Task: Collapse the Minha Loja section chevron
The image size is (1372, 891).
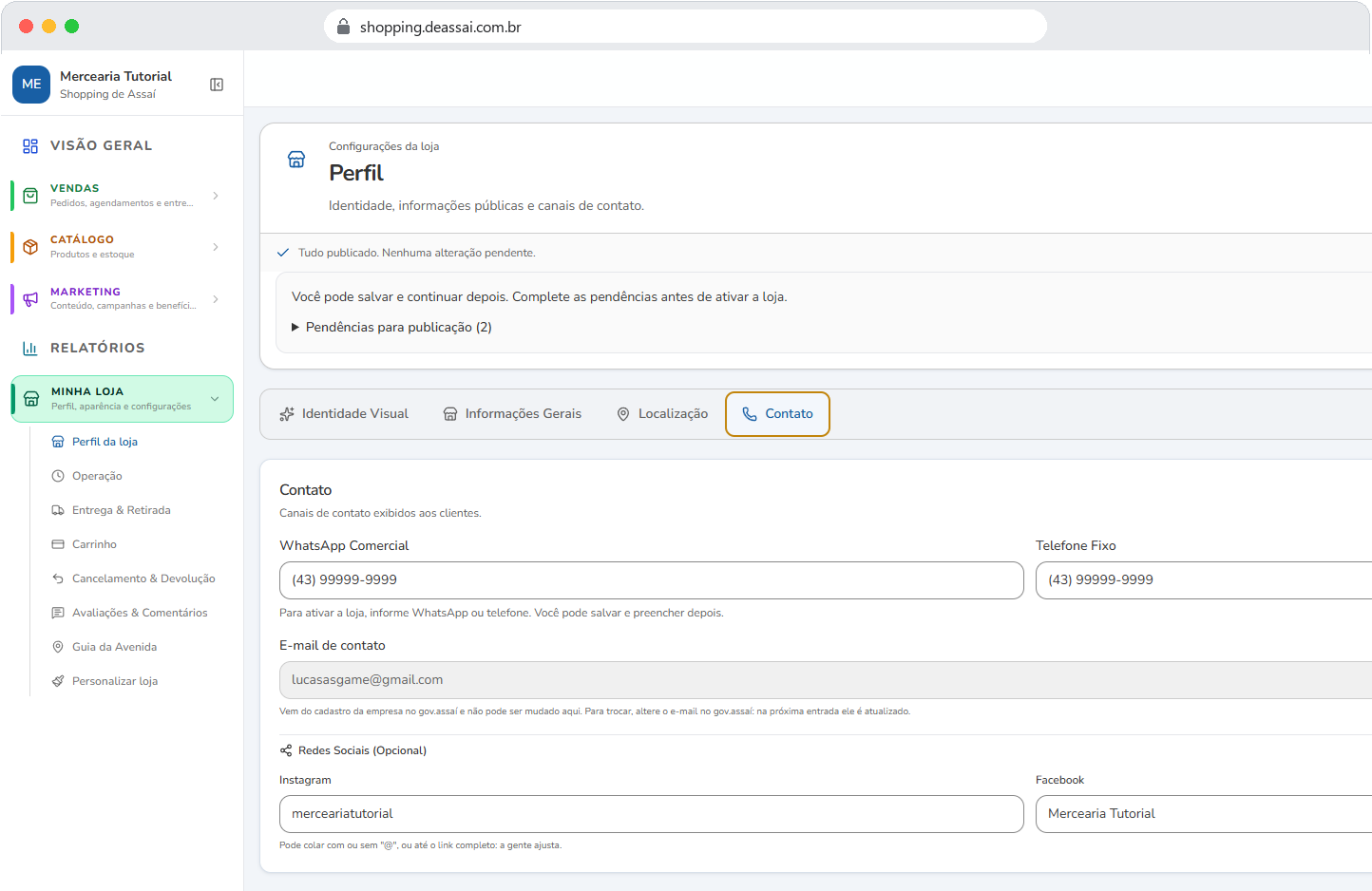Action: pos(215,399)
